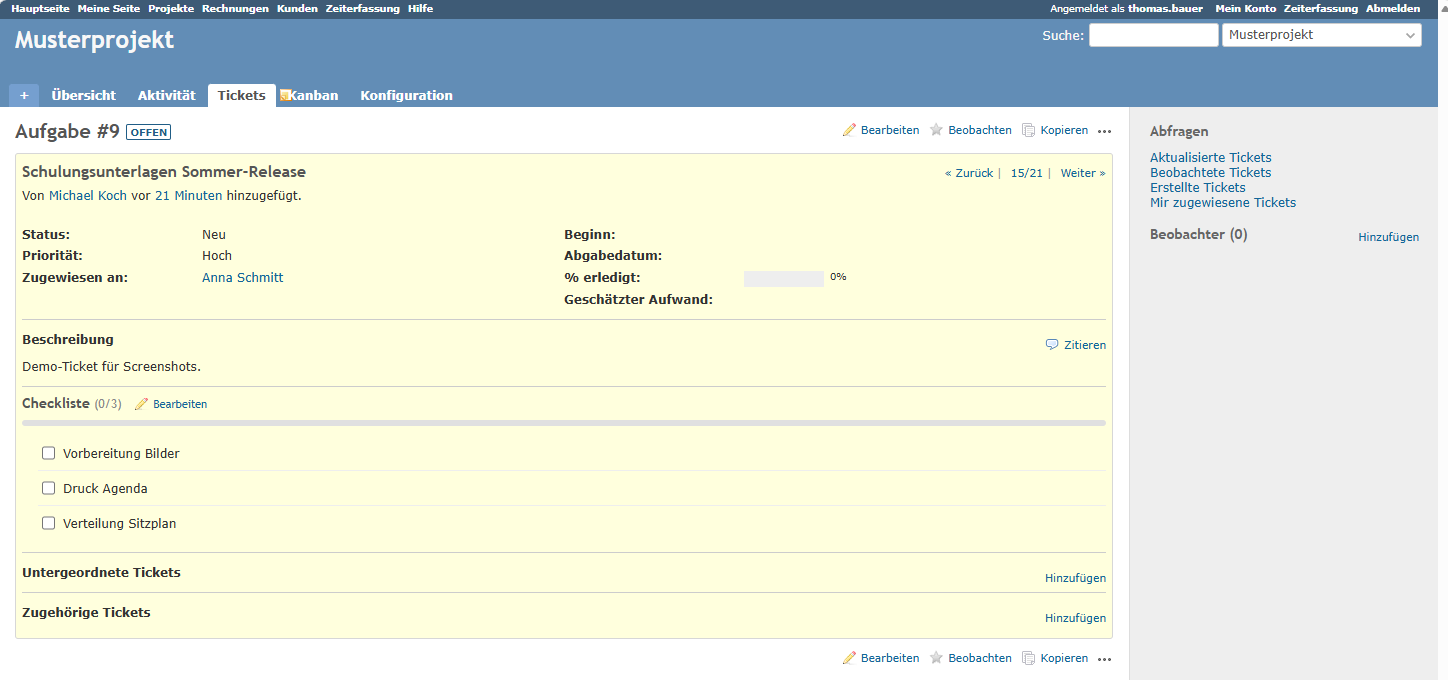Image resolution: width=1448 pixels, height=680 pixels.
Task: Open the Musterprojekt project selector dropdown
Action: [x=1321, y=34]
